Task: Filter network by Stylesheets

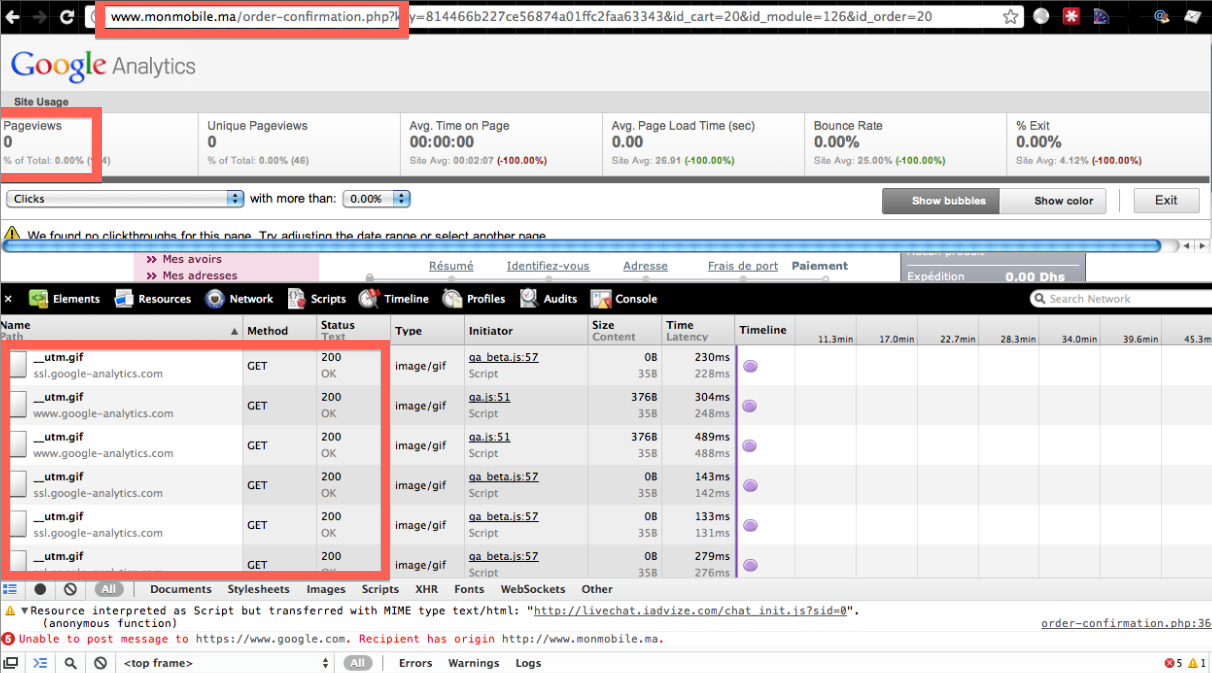Action: [258, 589]
